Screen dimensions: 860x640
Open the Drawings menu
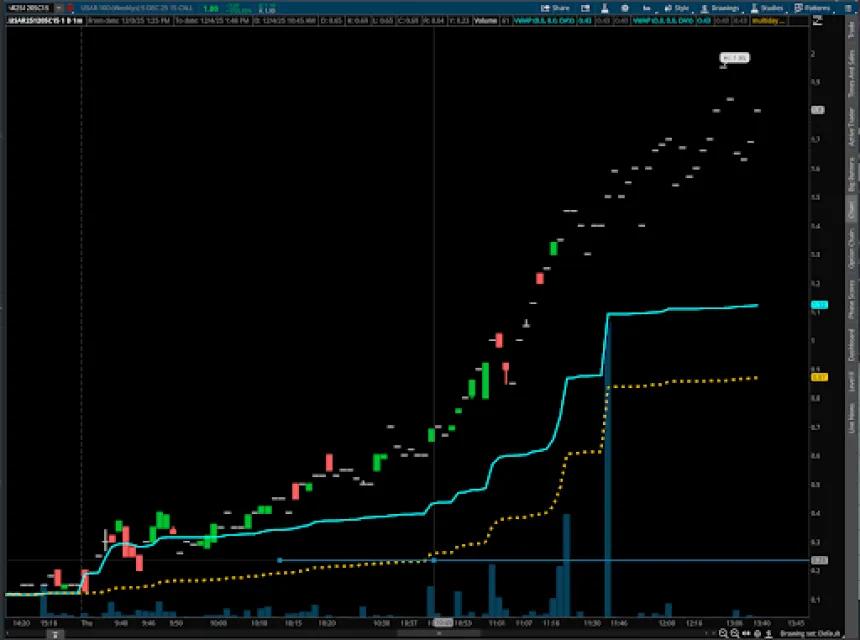(720, 8)
